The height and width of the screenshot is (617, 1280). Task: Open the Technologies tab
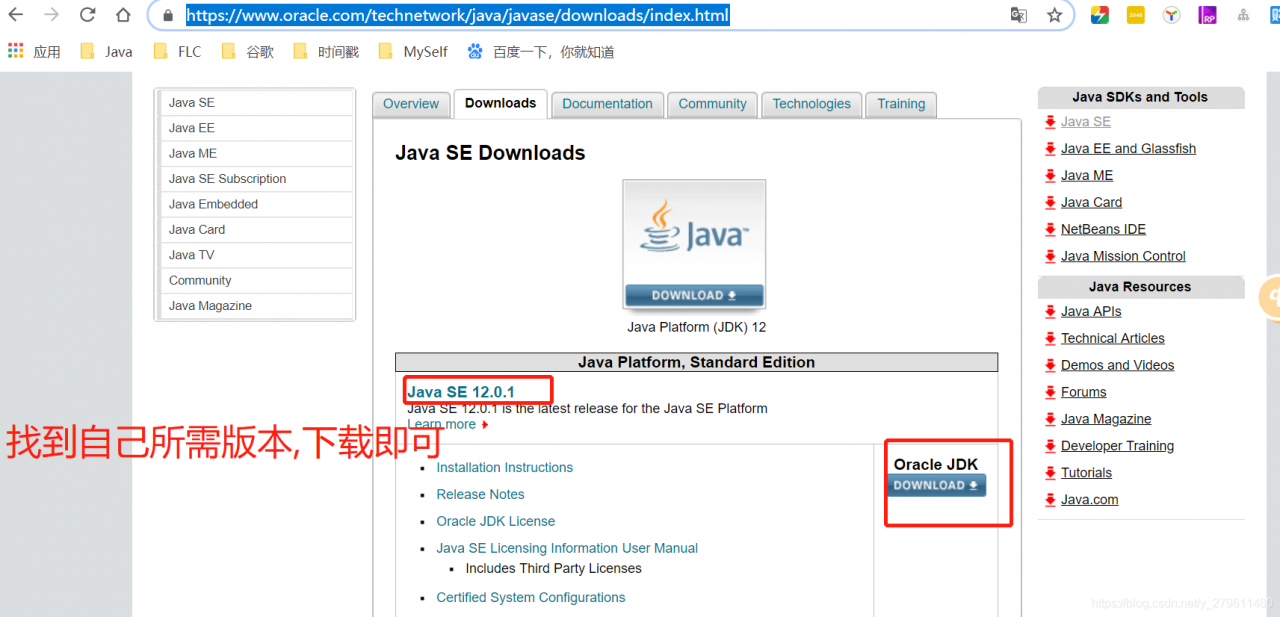[x=811, y=104]
